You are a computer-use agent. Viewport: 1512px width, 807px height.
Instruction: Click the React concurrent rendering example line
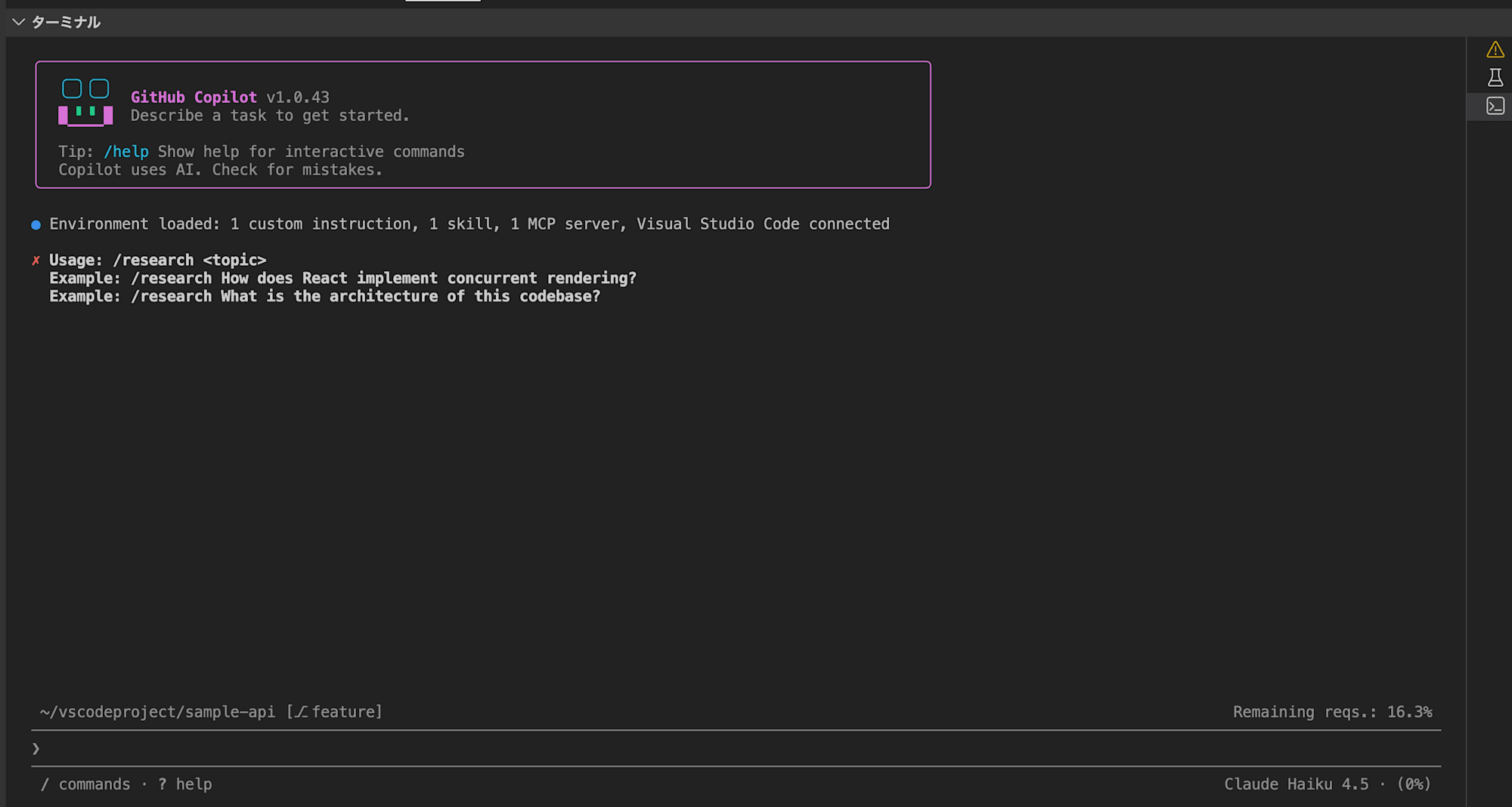point(343,279)
